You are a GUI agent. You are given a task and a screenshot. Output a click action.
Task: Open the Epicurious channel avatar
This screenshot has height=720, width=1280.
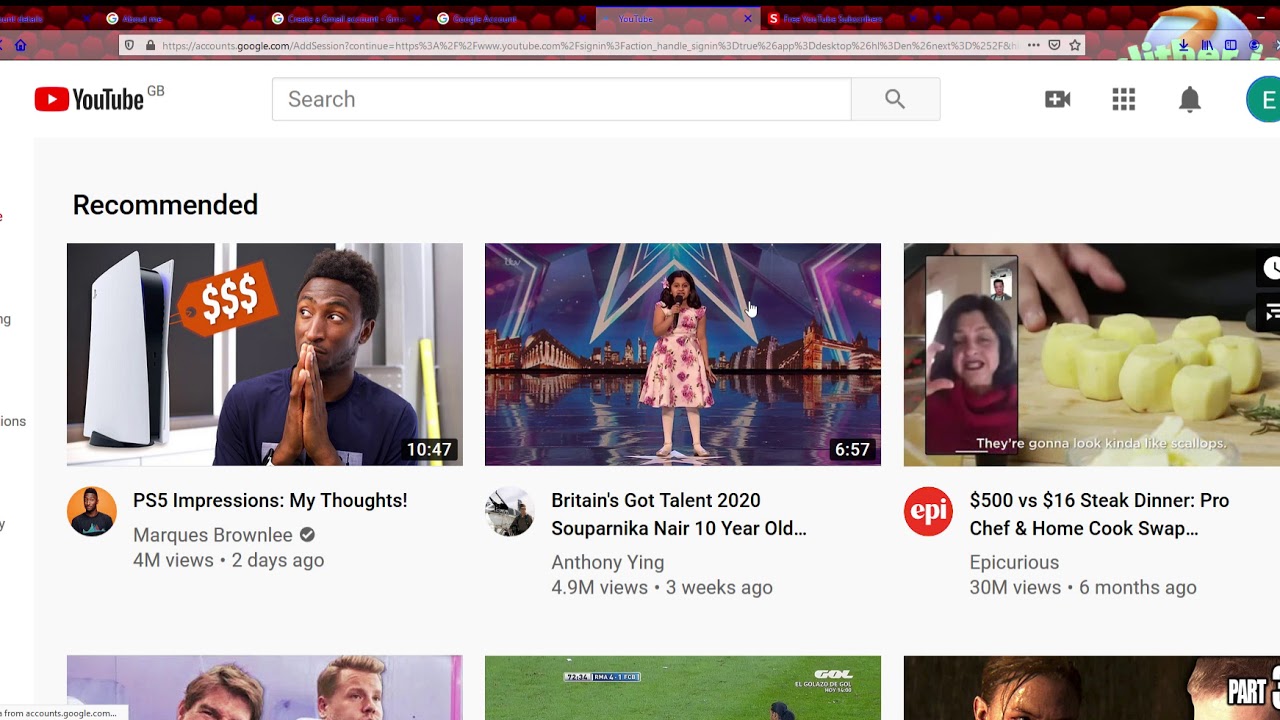click(x=928, y=512)
